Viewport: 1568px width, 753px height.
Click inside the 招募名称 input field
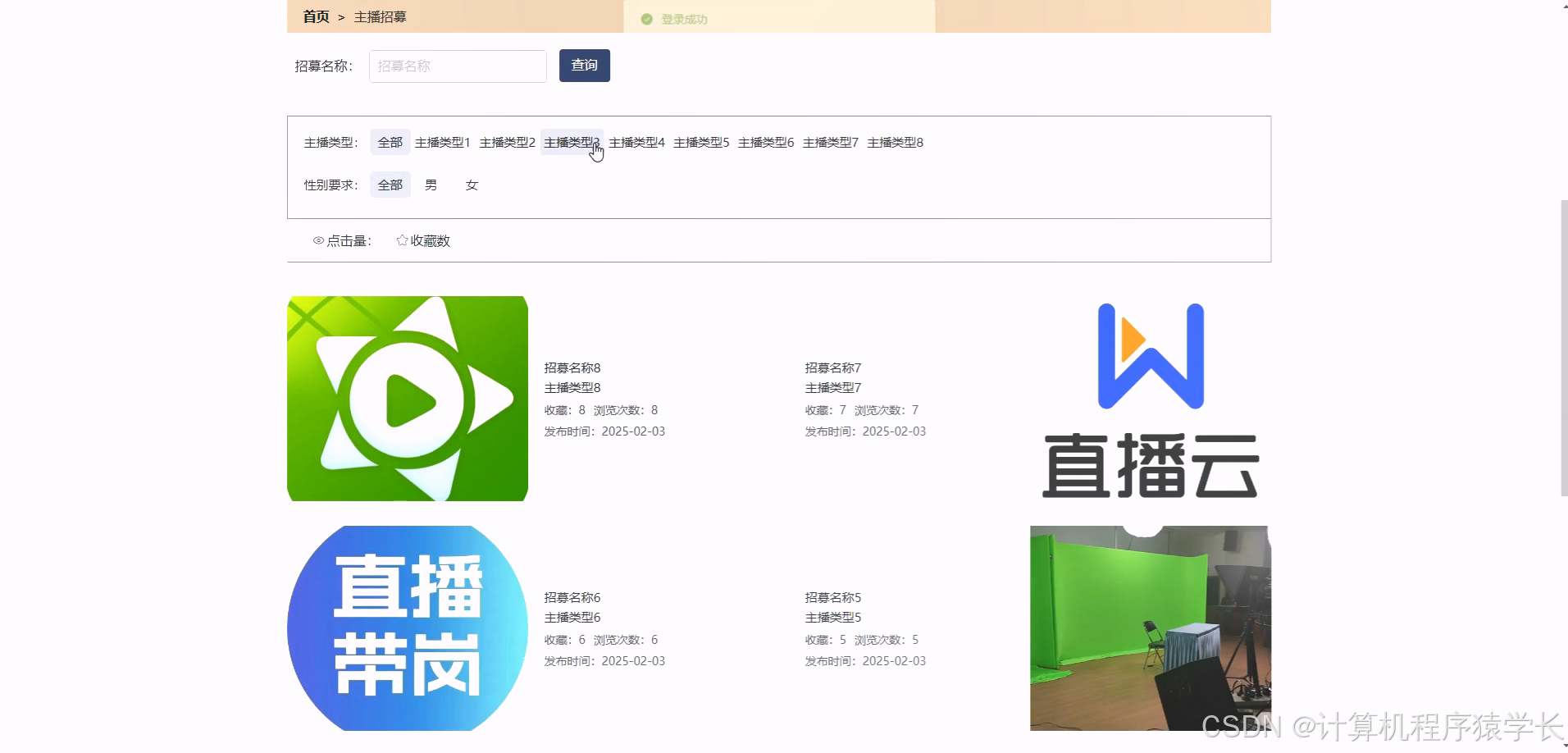coord(457,66)
